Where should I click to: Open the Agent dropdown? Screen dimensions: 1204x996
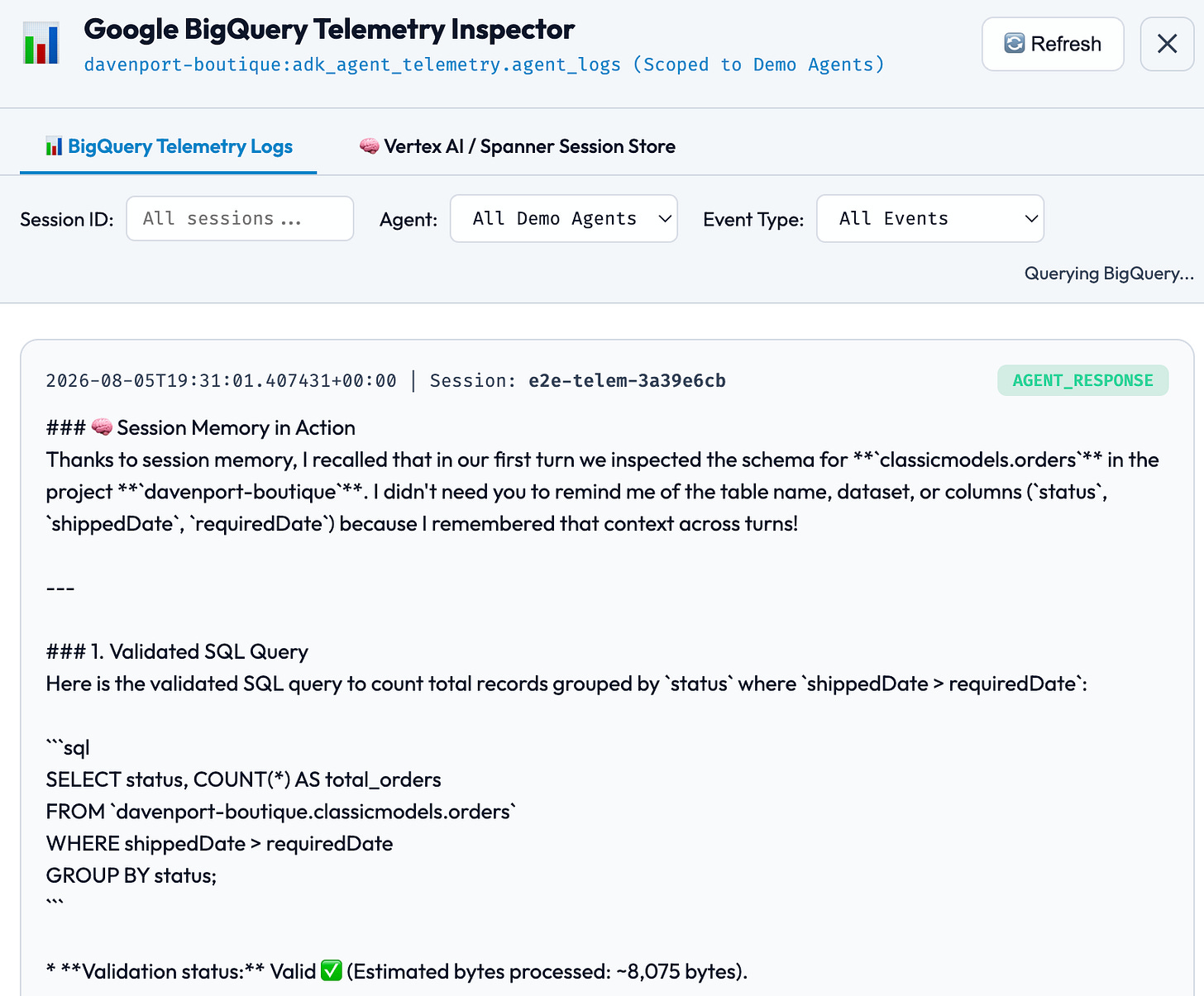564,218
